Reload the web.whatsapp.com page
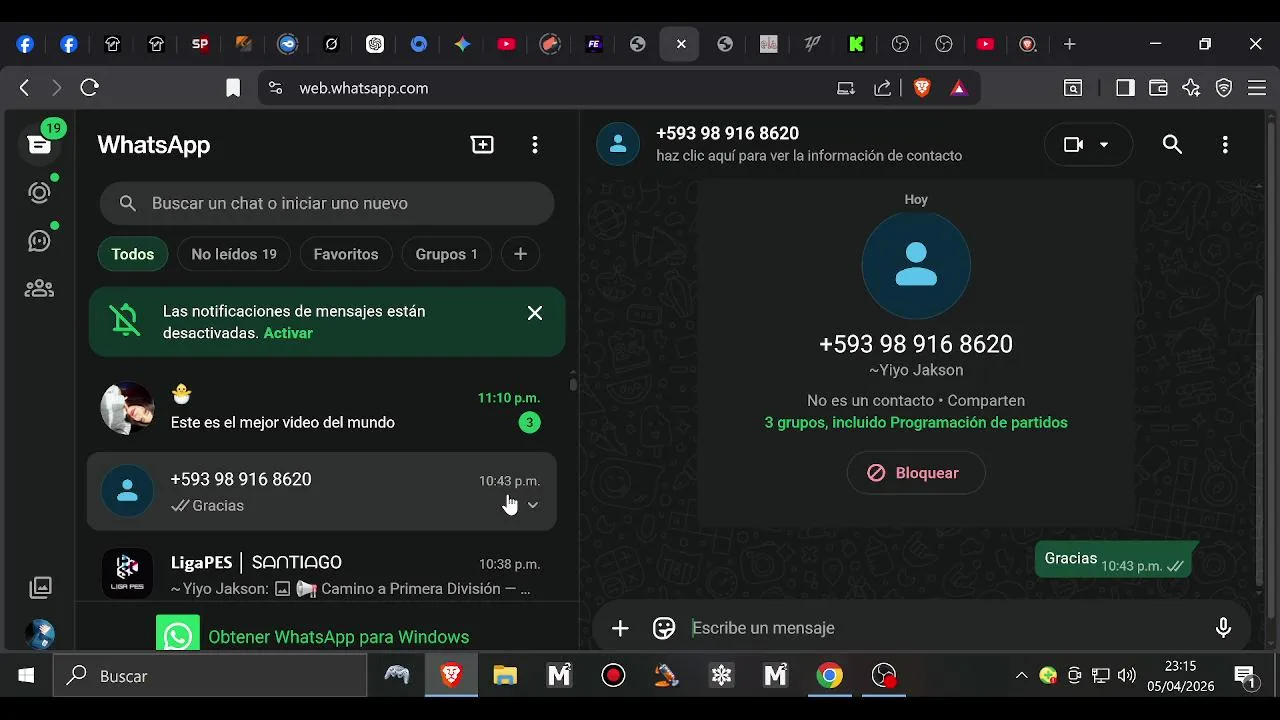The width and height of the screenshot is (1280, 720). click(89, 88)
